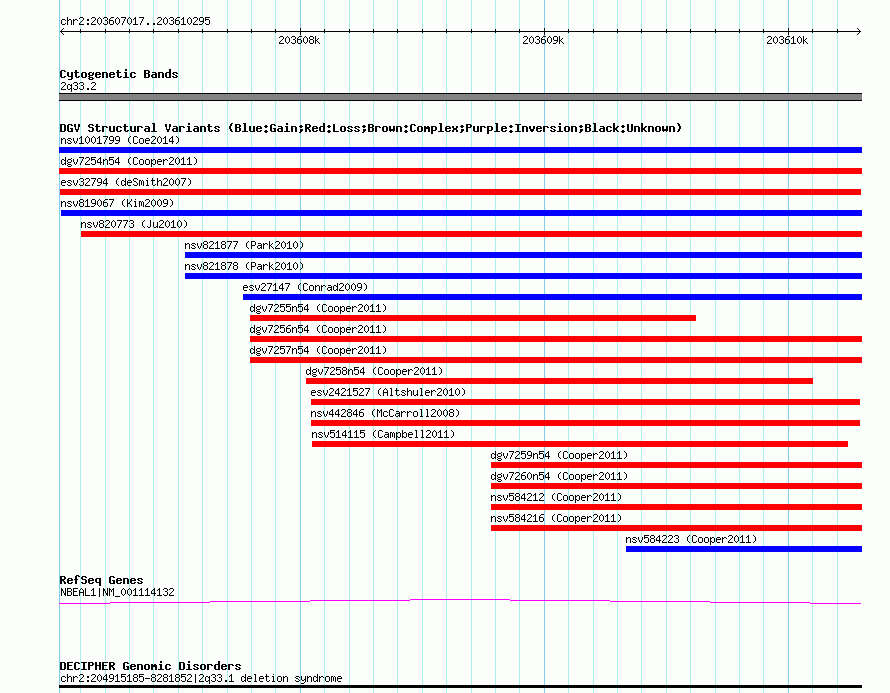Select the nsv821877 (Park2010) blue bar
Screen dimensions: 890x693
coord(523,255)
